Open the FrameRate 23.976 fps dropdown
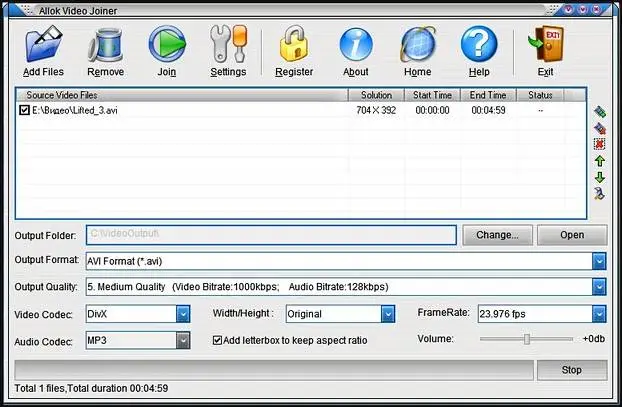 click(x=599, y=314)
